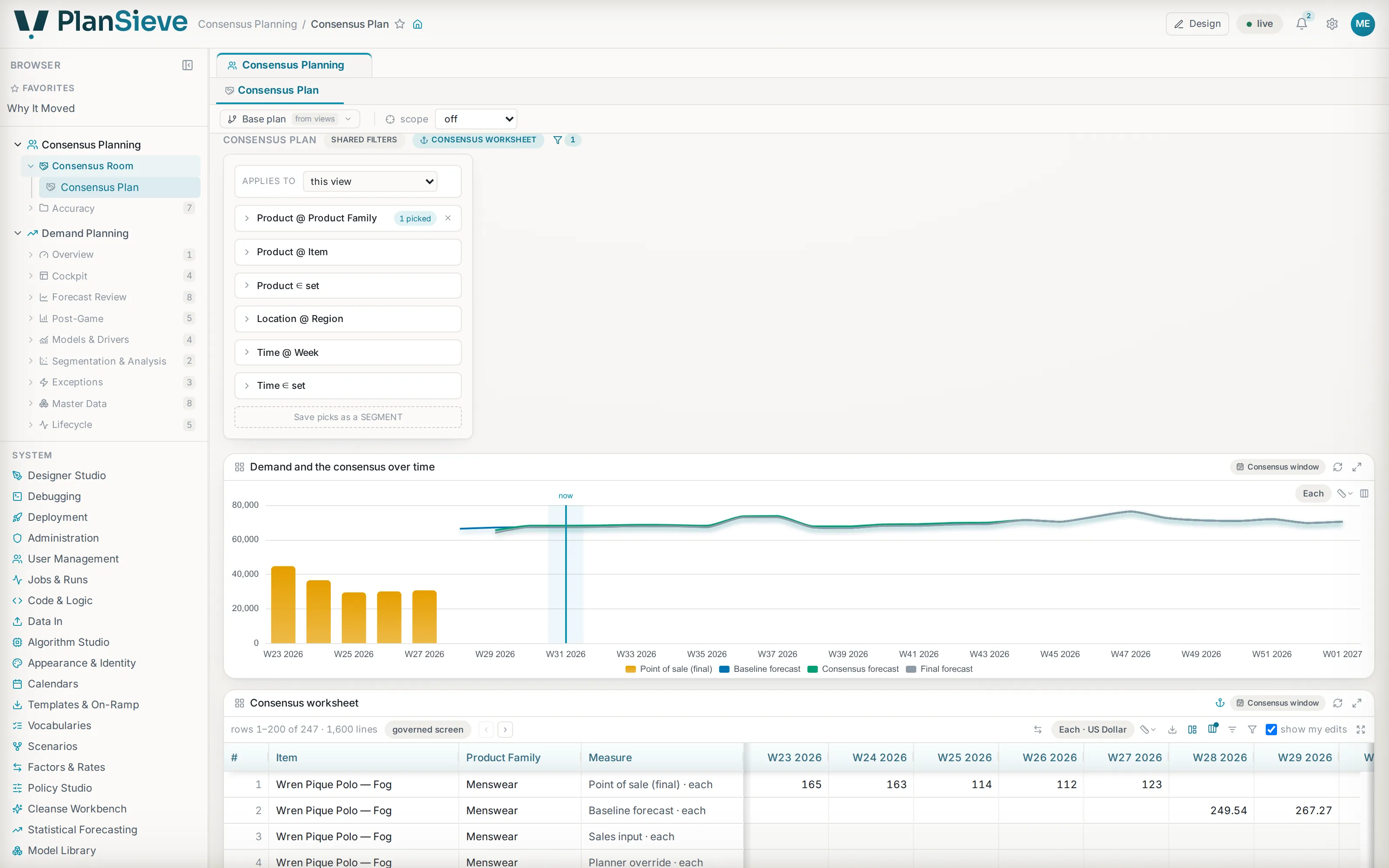The image size is (1389, 868).
Task: Click the home icon in breadcrumb
Action: coord(418,24)
